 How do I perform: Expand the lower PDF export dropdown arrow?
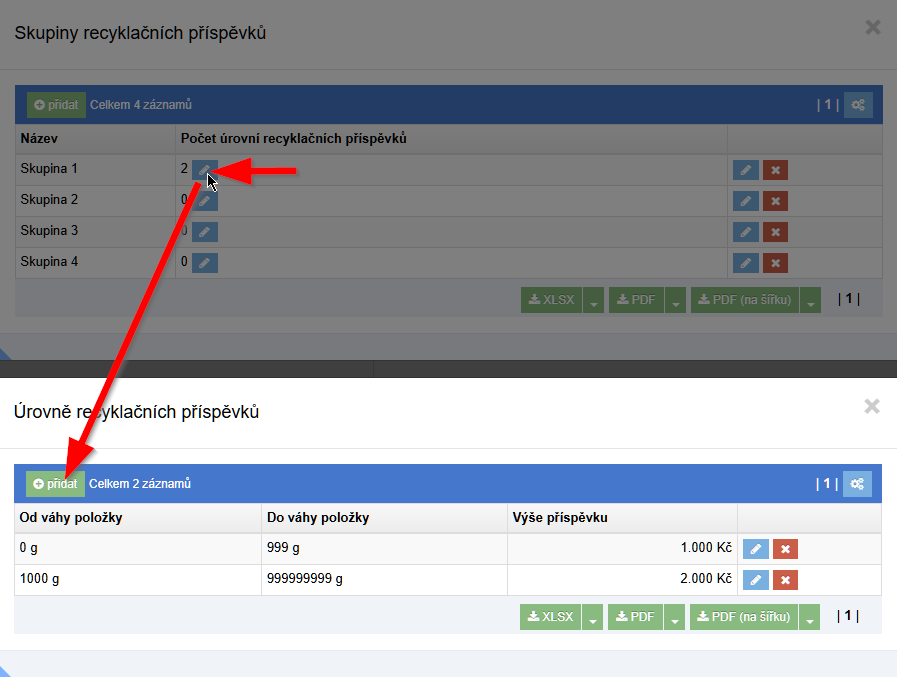click(x=674, y=617)
